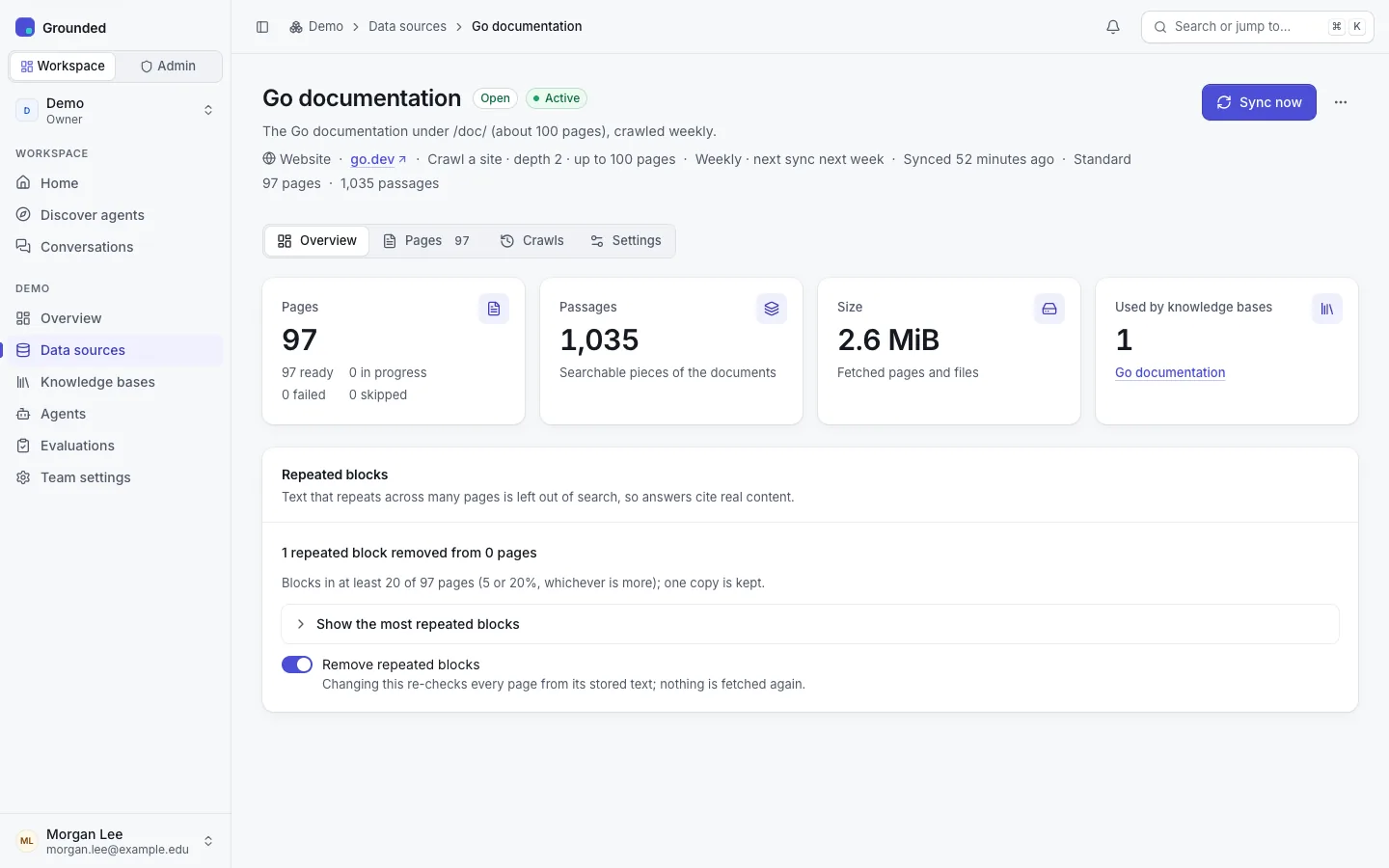Expand Show the most repeated blocks
Screen dimensions: 1389x868
[x=810, y=624]
